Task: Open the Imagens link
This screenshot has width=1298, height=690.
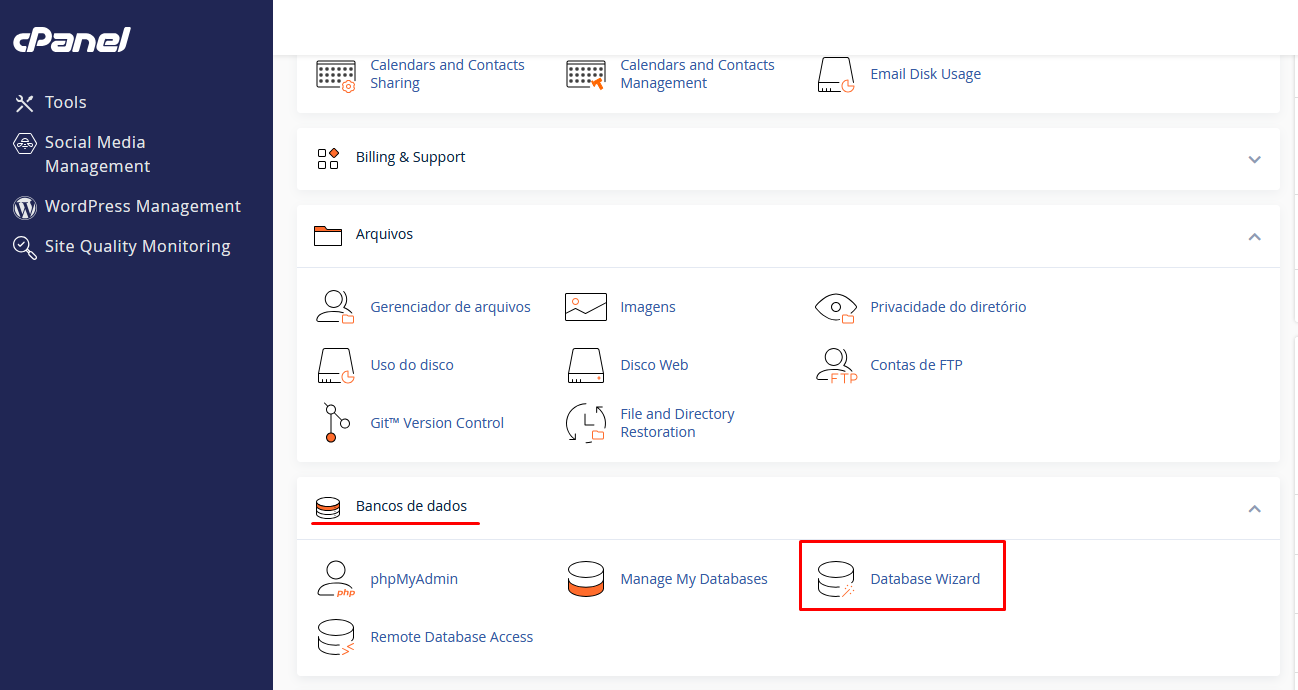Action: point(648,307)
